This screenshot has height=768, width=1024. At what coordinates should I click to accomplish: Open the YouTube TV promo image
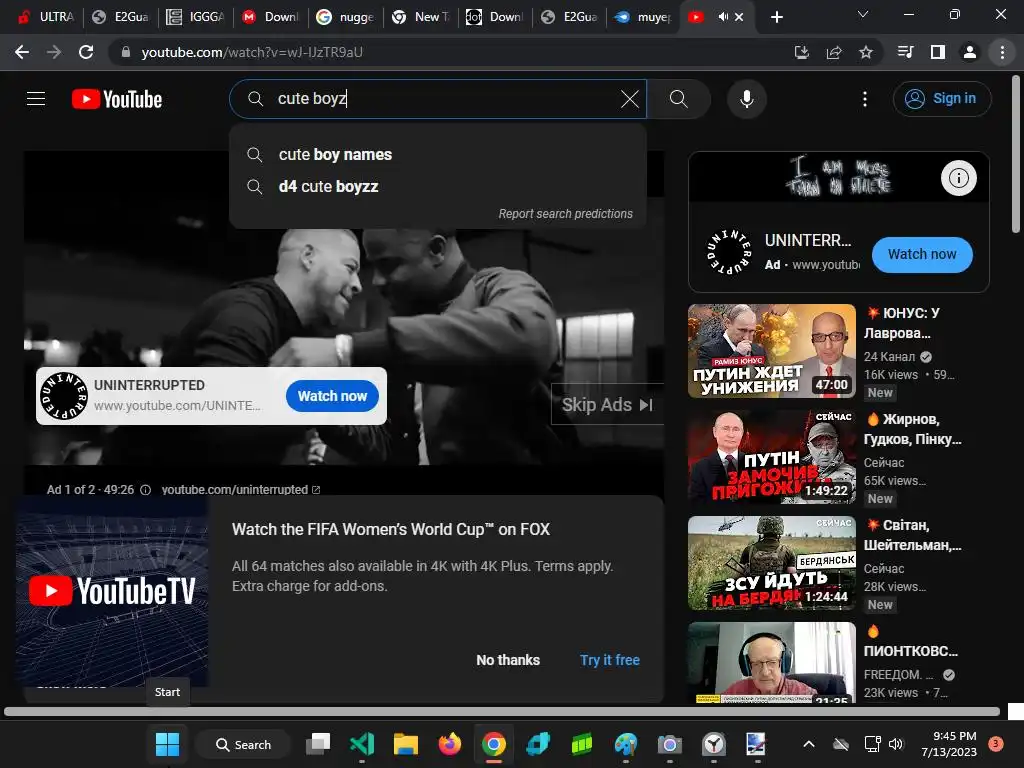coord(112,591)
